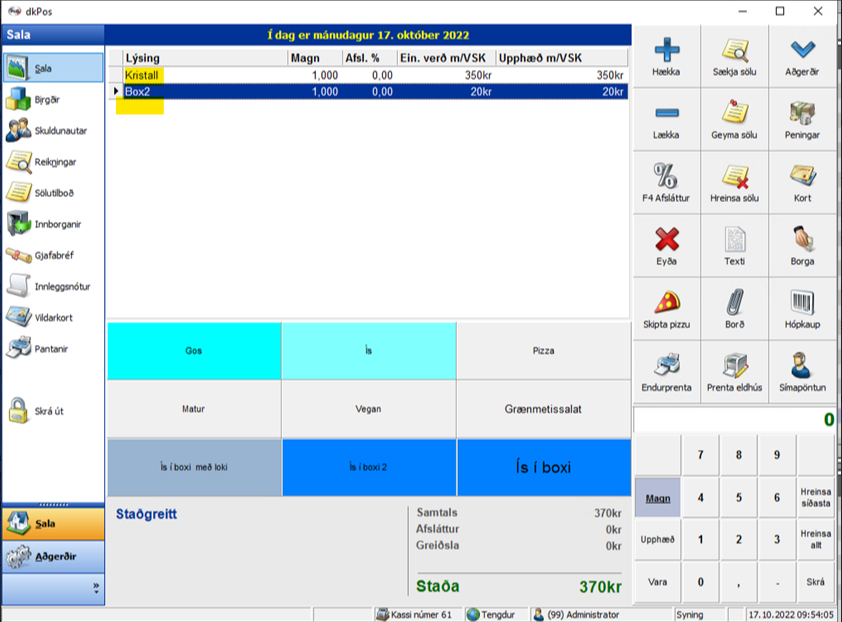Click the Endurprenta printer icon
This screenshot has width=842, height=622.
(666, 366)
